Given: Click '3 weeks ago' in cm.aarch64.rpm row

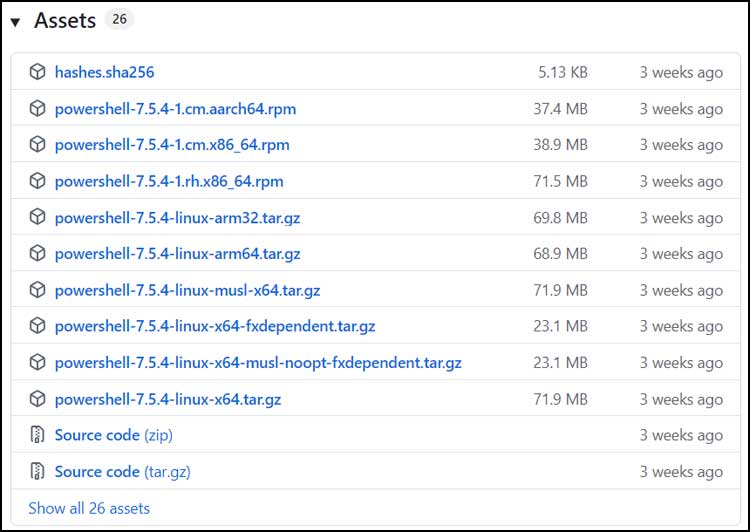Looking at the screenshot, I should [x=681, y=109].
